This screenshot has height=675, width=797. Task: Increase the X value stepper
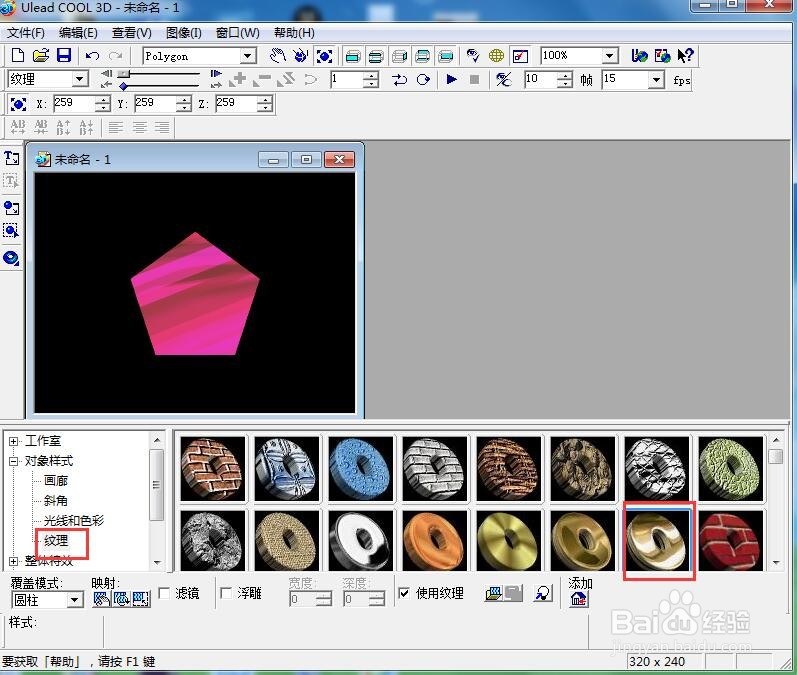coord(103,100)
